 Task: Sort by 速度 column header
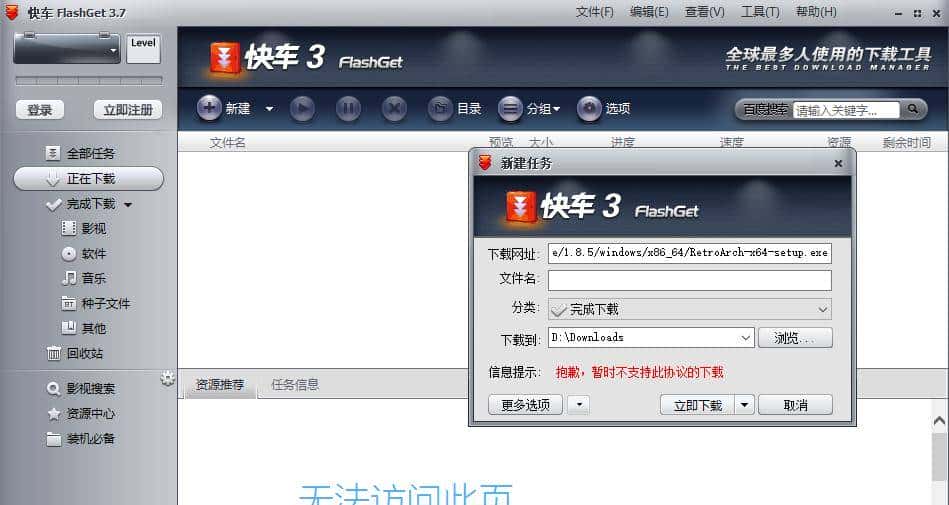pyautogui.click(x=731, y=143)
